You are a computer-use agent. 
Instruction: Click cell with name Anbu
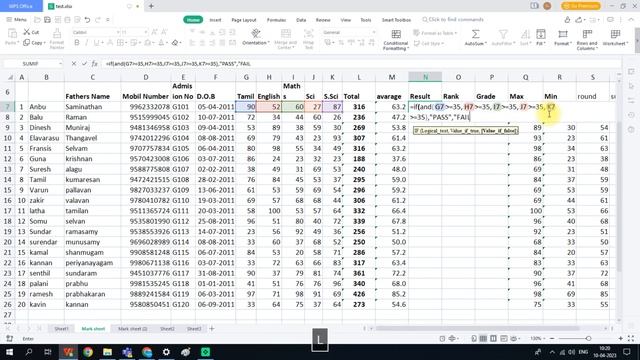46,107
